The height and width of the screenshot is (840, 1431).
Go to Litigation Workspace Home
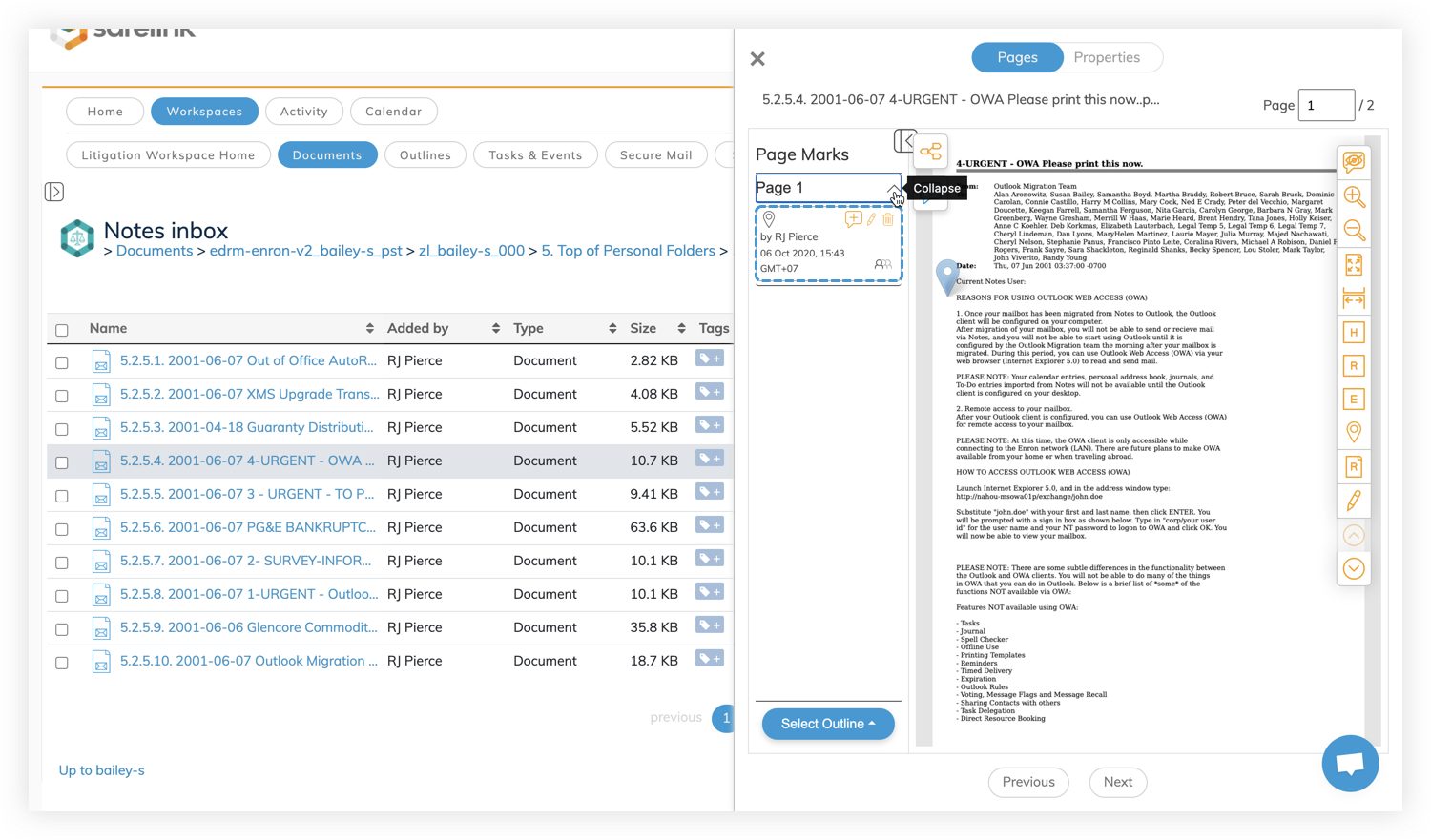(x=168, y=155)
